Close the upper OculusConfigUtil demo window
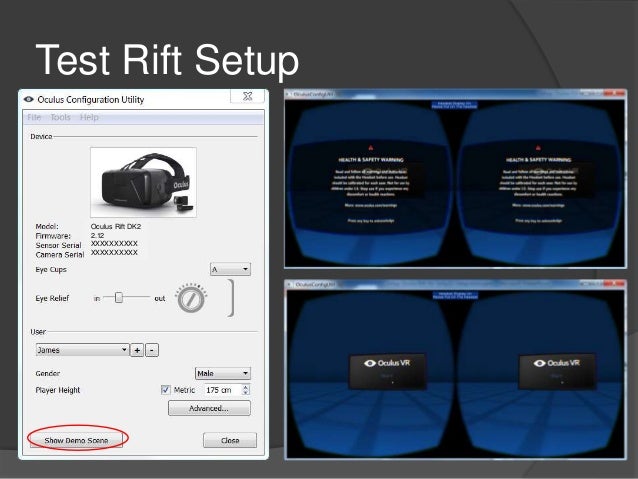Screen dimensions: 638x479 614,94
